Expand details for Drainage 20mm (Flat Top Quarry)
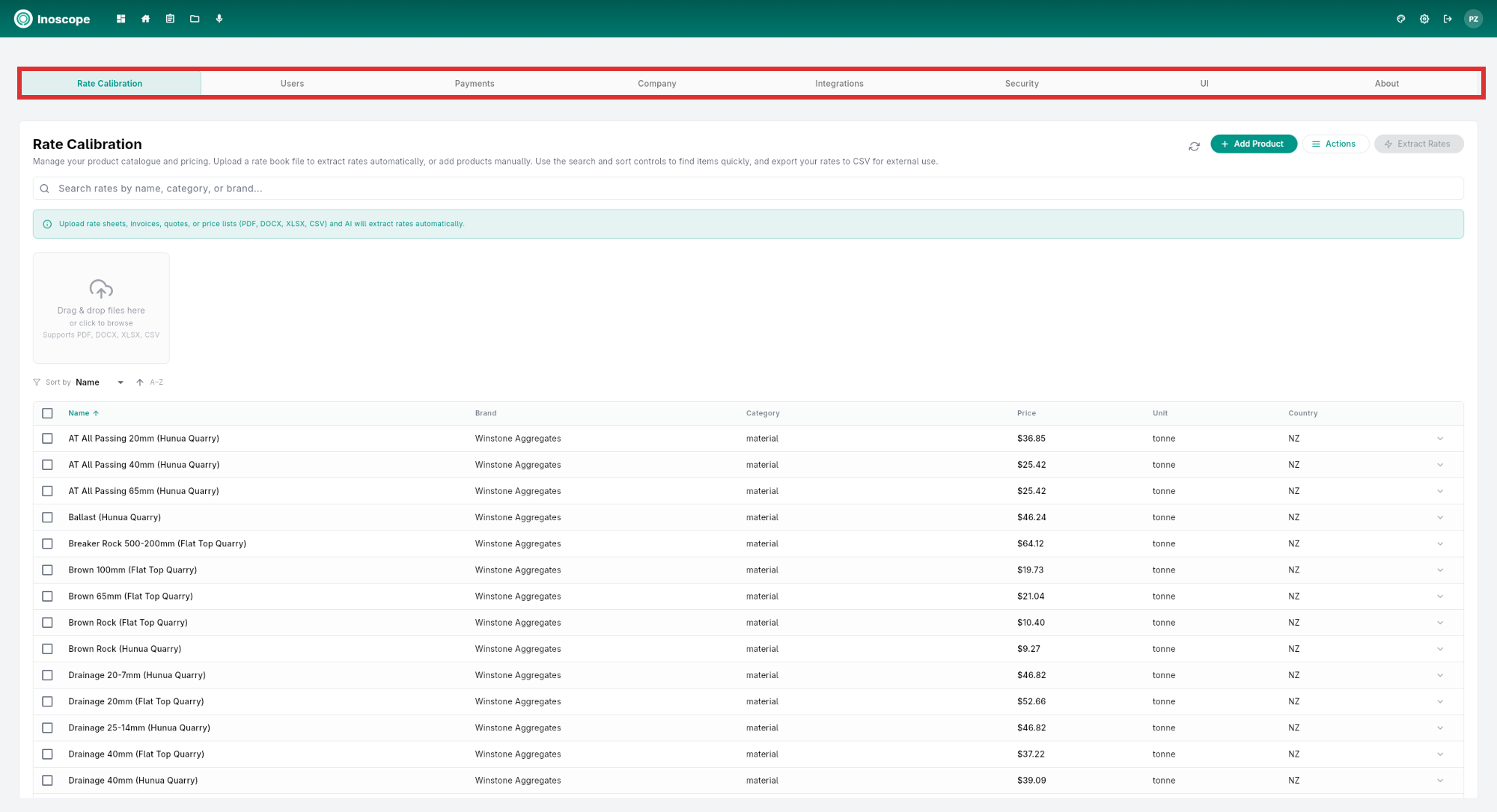Image resolution: width=1497 pixels, height=812 pixels. pos(1440,701)
